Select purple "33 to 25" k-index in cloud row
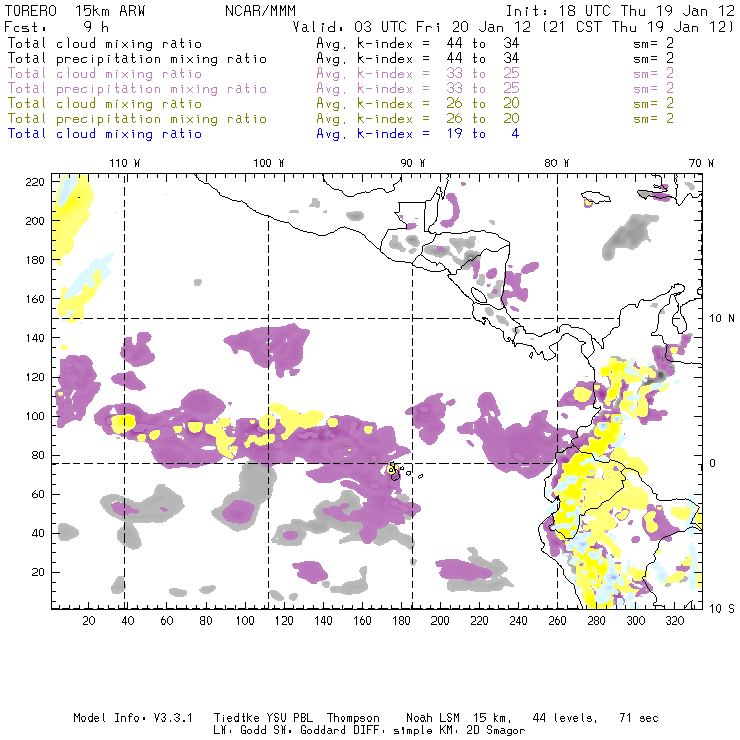This screenshot has width=740, height=740. coord(483,74)
